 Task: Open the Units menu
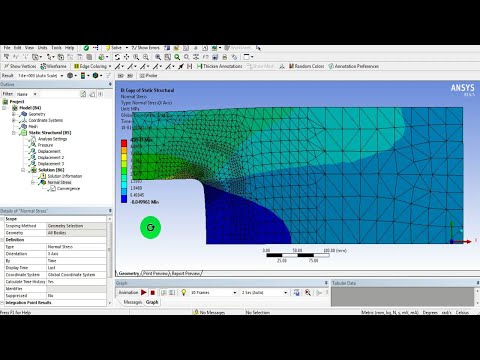coord(42,48)
